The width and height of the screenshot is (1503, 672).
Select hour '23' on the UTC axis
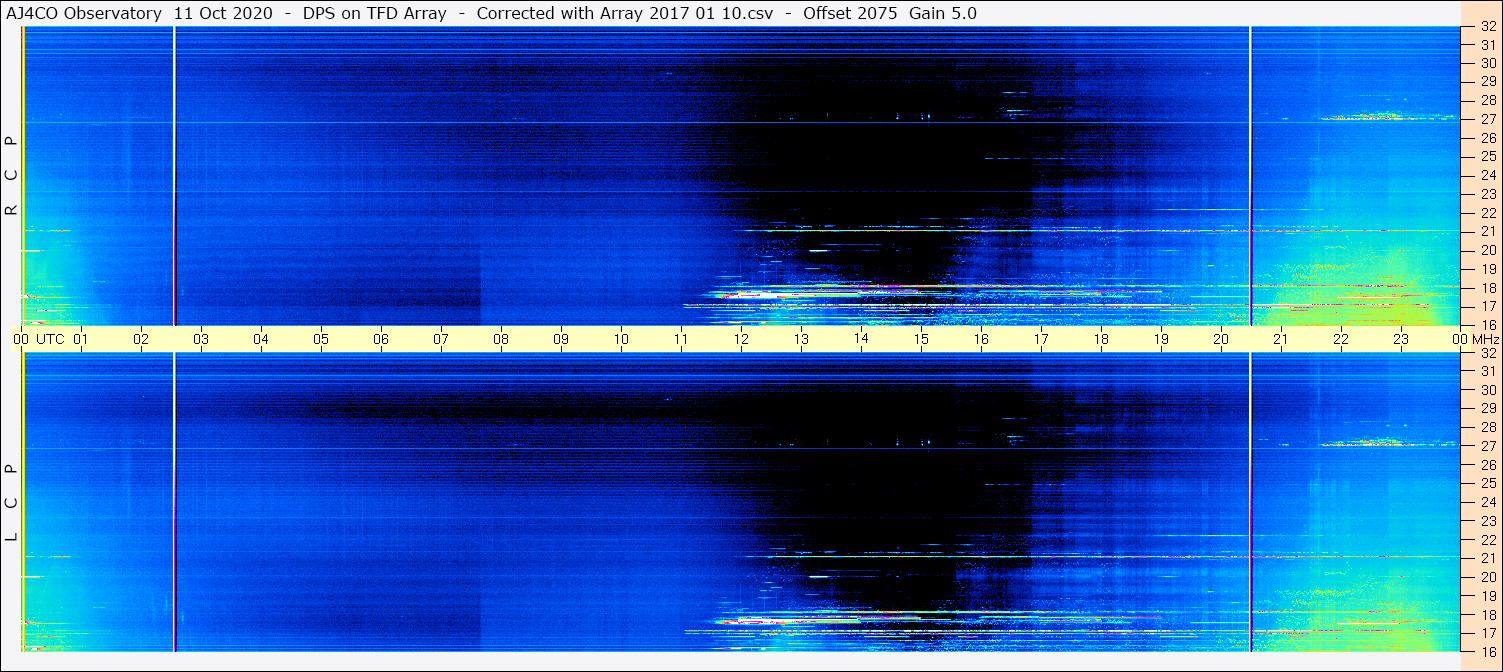pyautogui.click(x=1401, y=339)
